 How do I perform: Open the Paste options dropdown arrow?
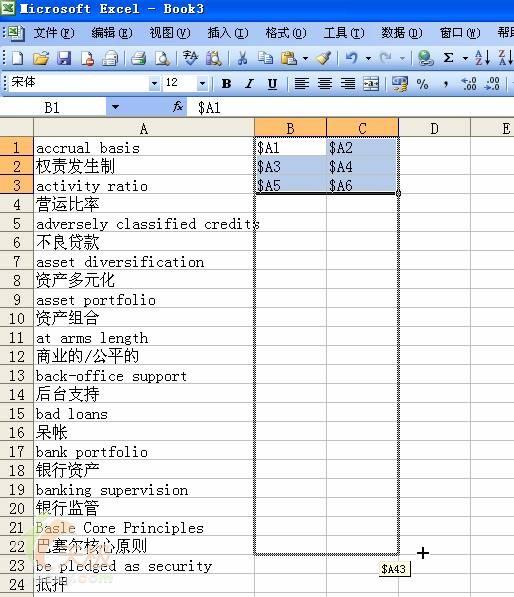click(305, 58)
